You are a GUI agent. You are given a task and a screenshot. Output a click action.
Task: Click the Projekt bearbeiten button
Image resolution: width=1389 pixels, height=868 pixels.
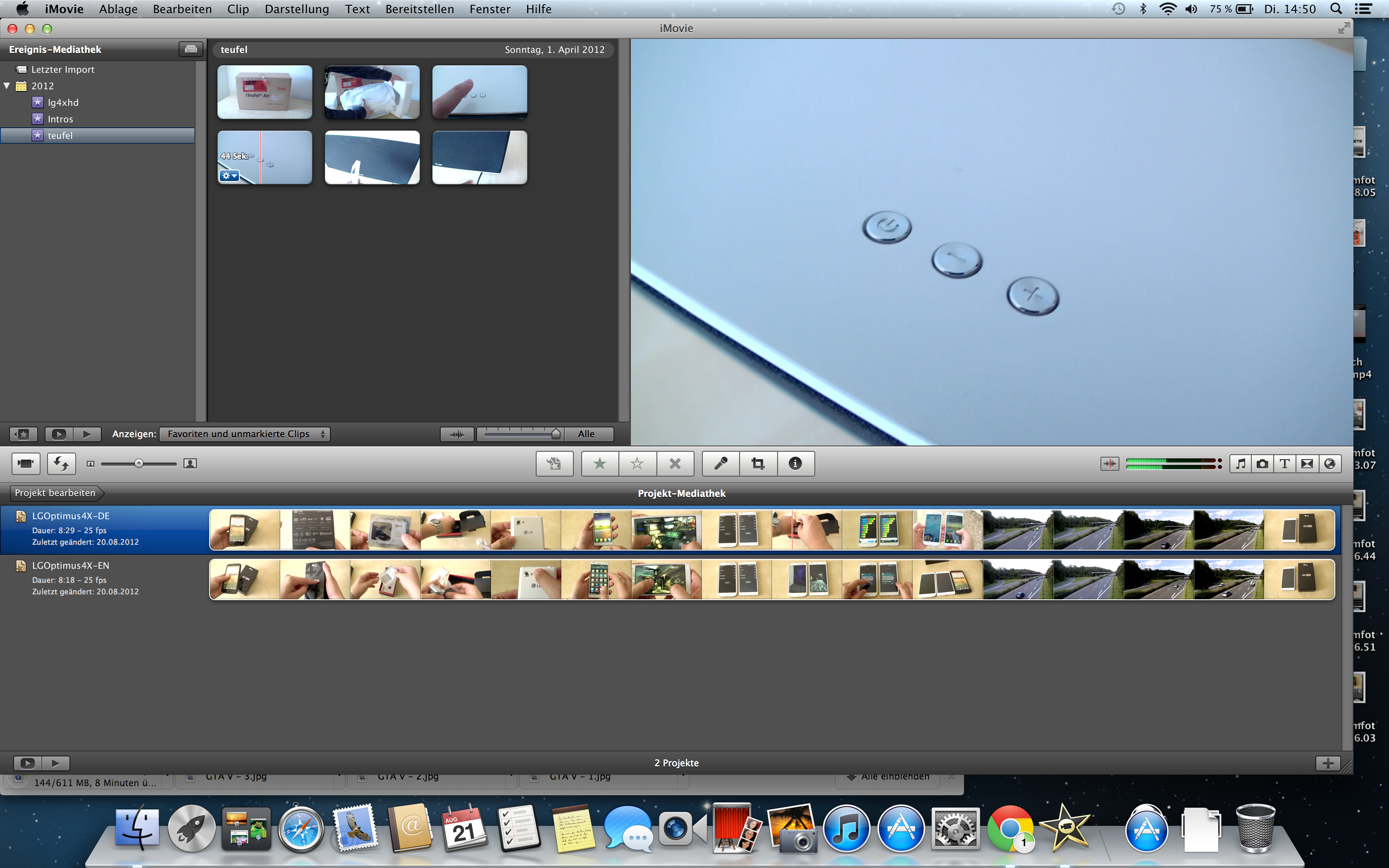56,493
